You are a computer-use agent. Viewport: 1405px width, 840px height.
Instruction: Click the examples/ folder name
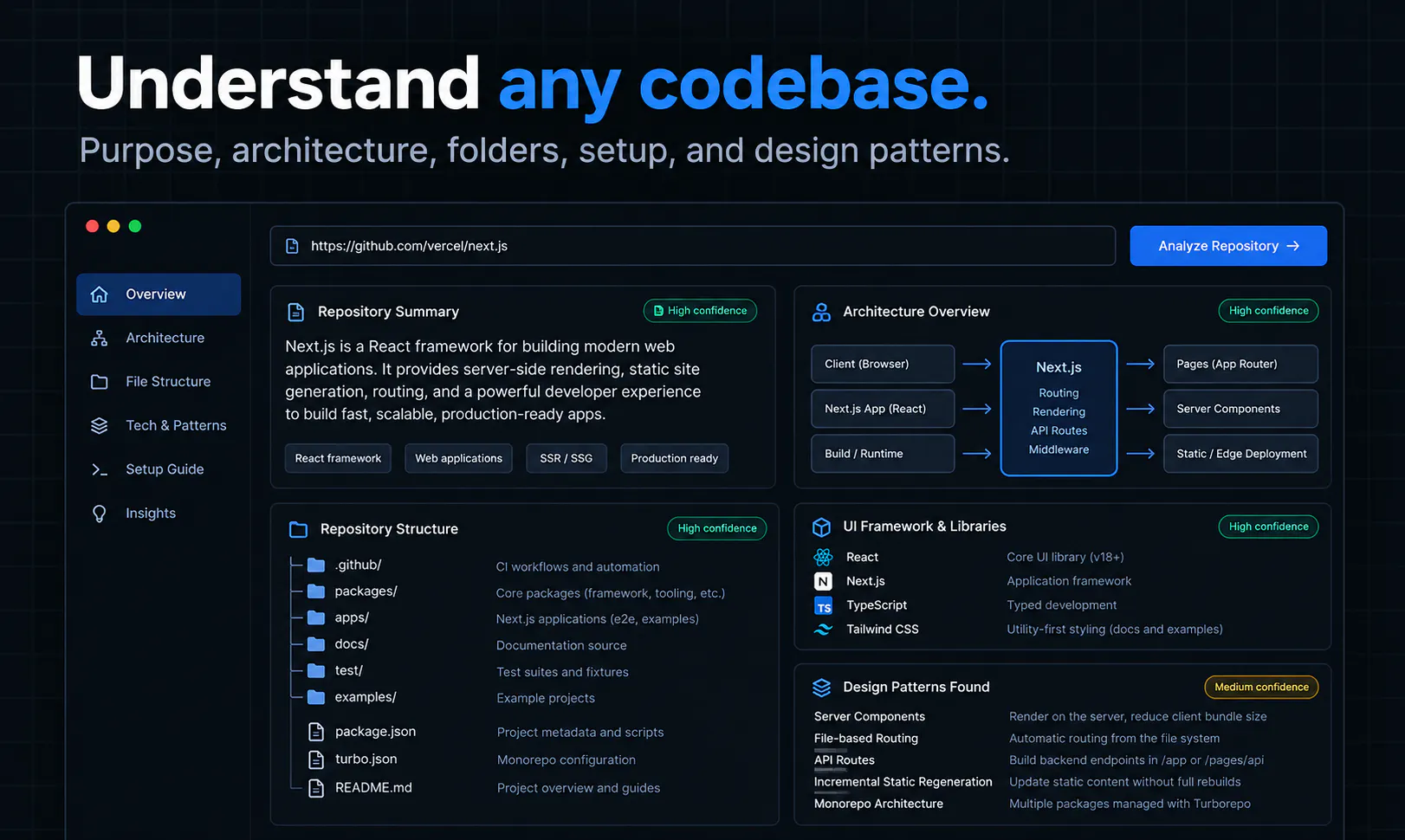366,697
